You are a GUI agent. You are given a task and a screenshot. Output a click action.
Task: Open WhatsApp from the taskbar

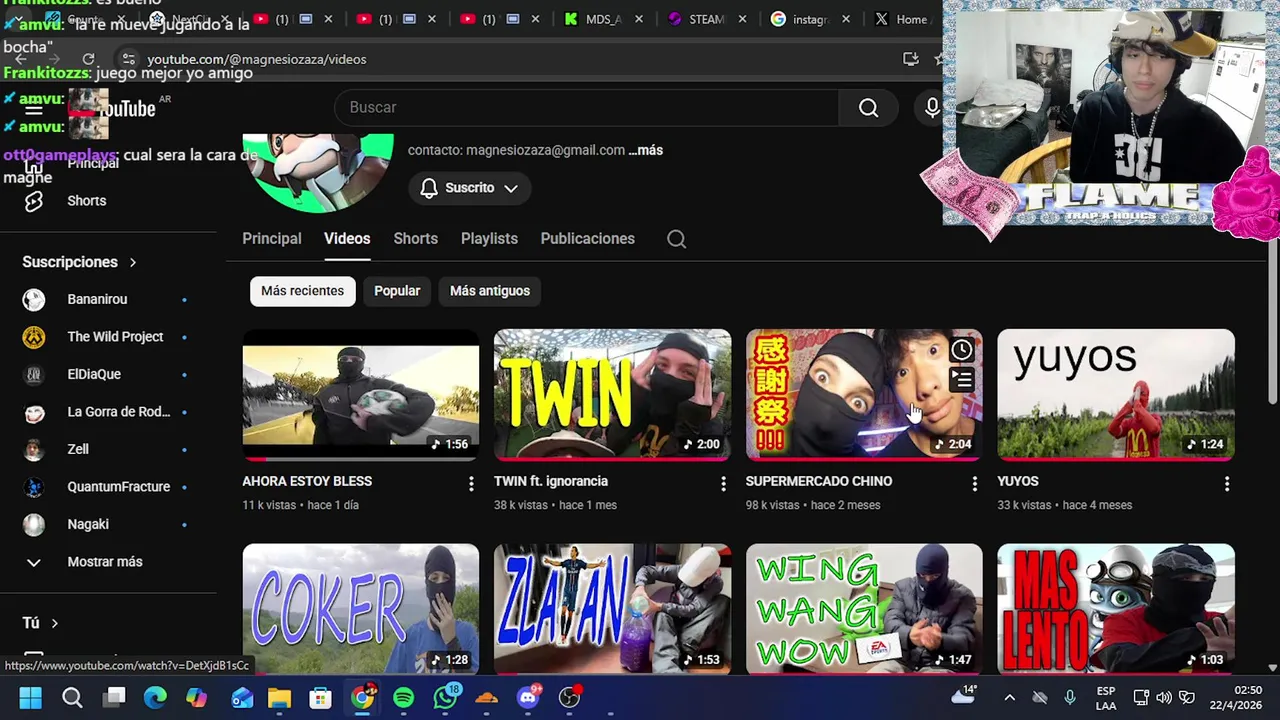(x=446, y=697)
